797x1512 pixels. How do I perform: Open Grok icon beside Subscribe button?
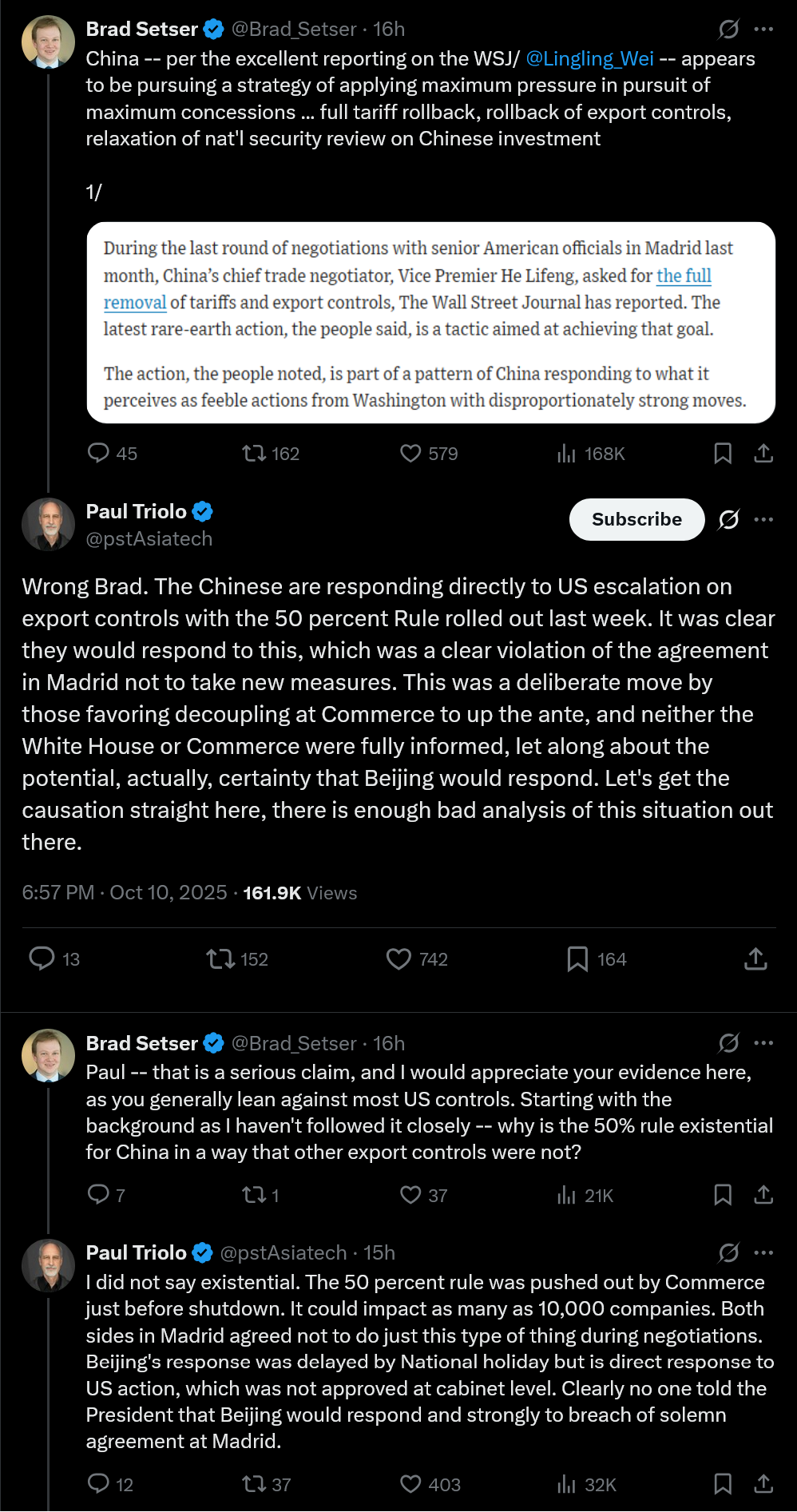pyautogui.click(x=728, y=520)
